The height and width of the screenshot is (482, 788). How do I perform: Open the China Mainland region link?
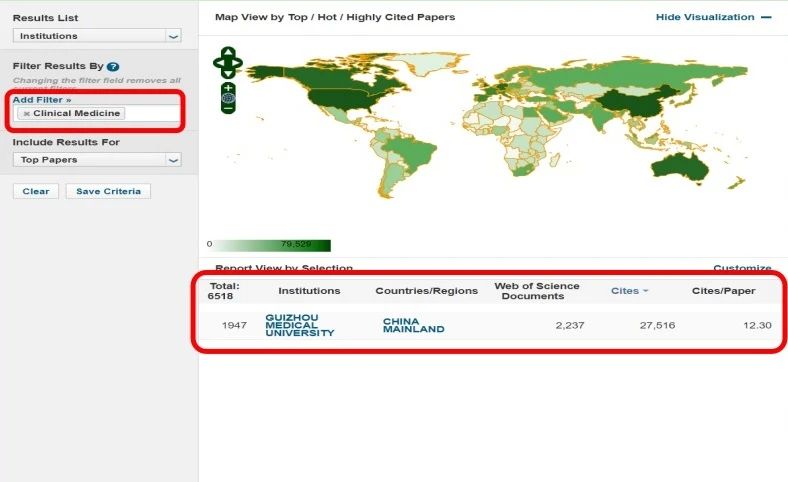413,325
